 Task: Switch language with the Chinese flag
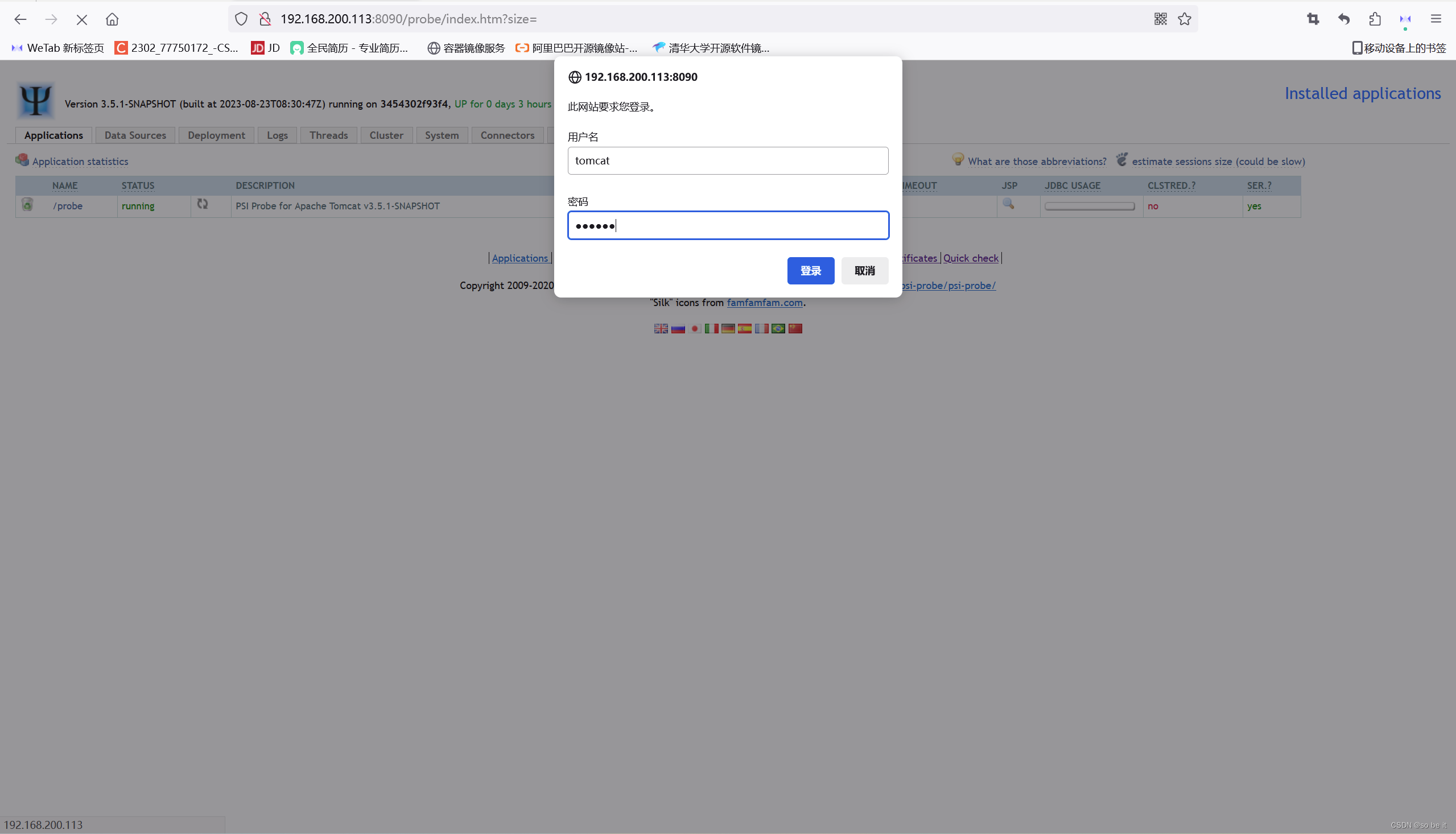click(795, 328)
